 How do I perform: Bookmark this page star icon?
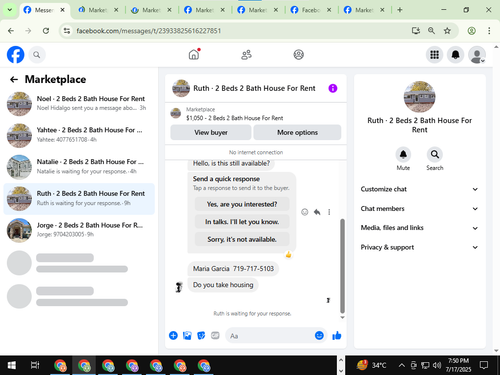[x=447, y=31]
